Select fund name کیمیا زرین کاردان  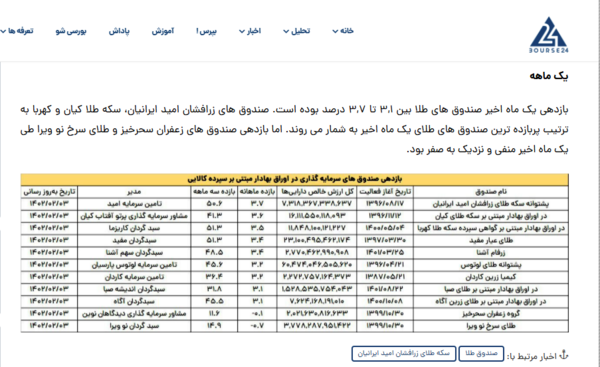click(x=491, y=277)
